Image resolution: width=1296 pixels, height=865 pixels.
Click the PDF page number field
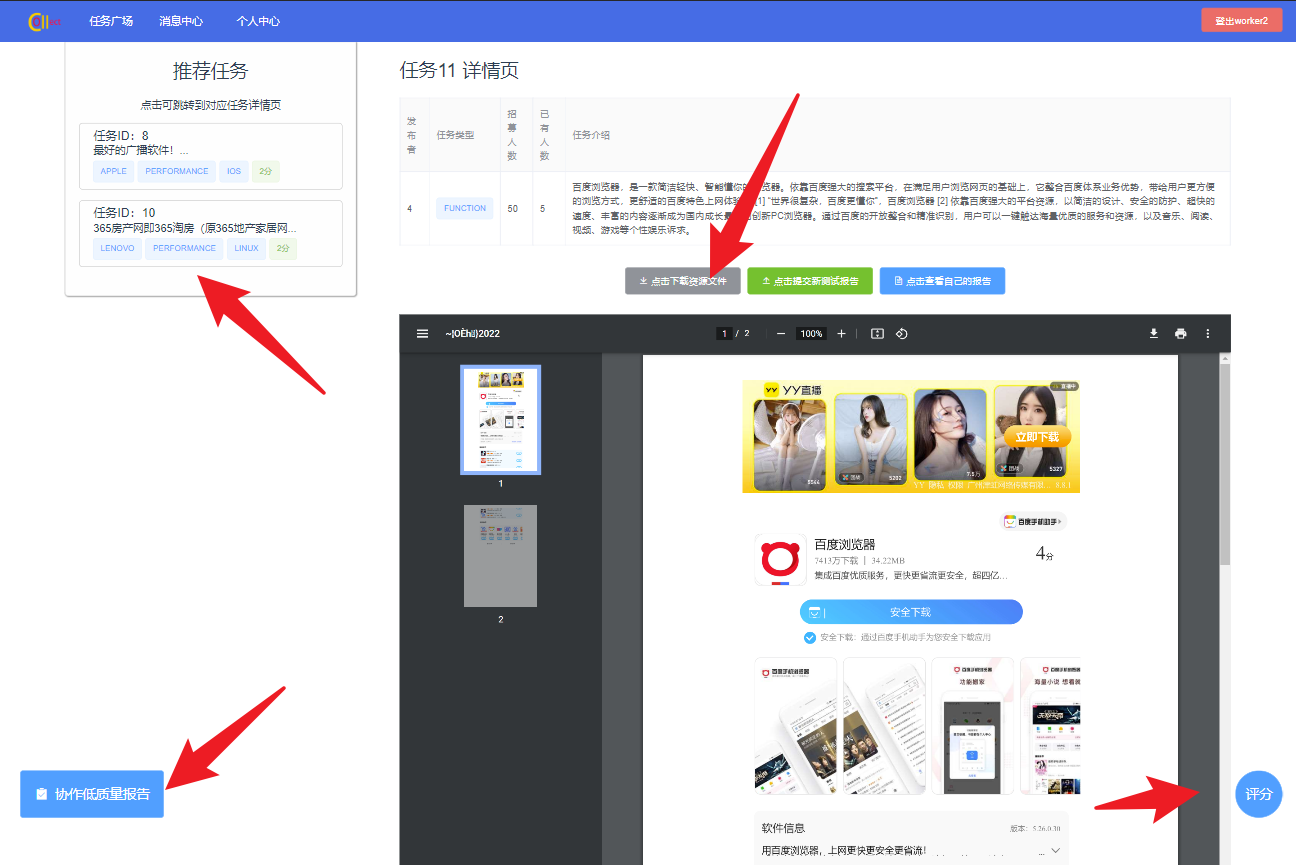click(x=722, y=333)
